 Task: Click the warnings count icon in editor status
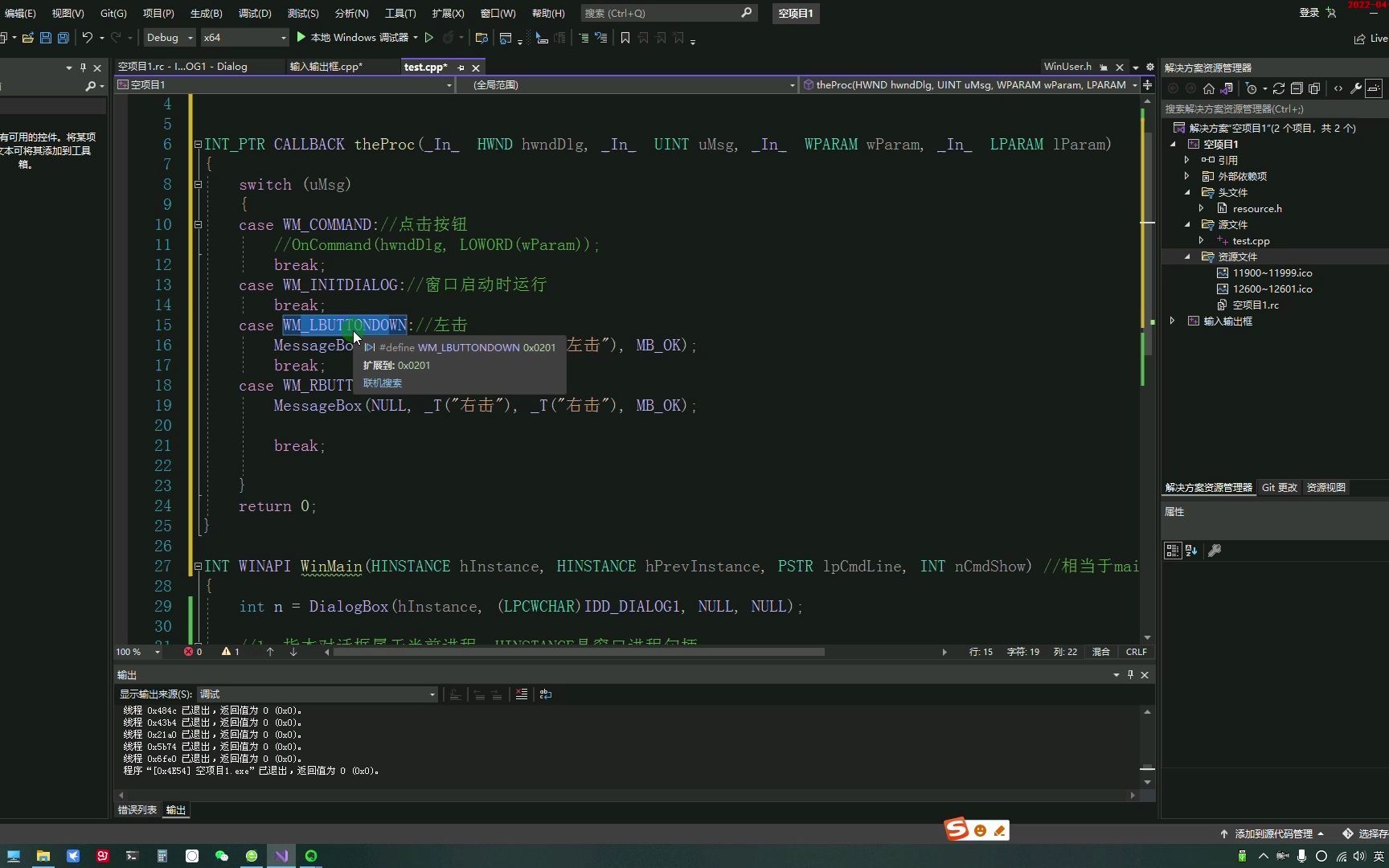[227, 652]
